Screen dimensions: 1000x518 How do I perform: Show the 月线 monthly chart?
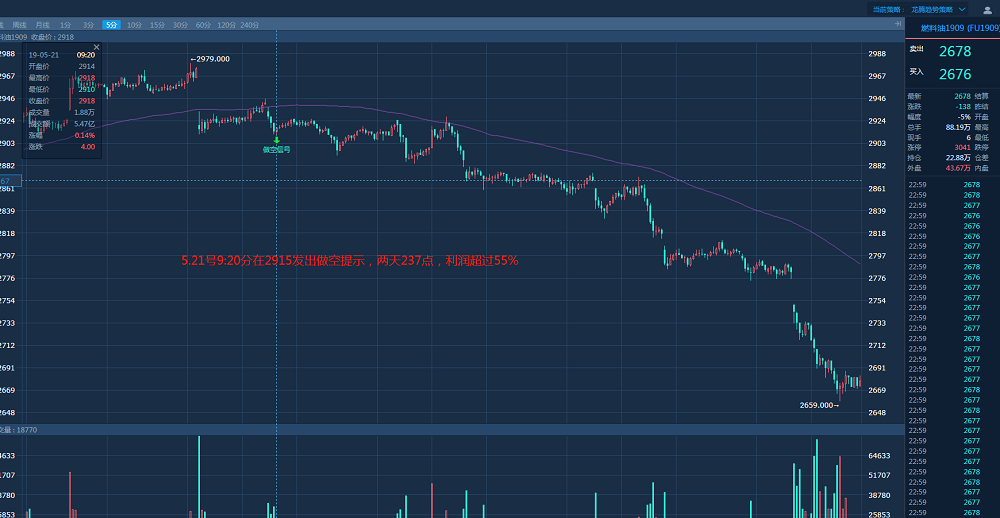point(42,24)
